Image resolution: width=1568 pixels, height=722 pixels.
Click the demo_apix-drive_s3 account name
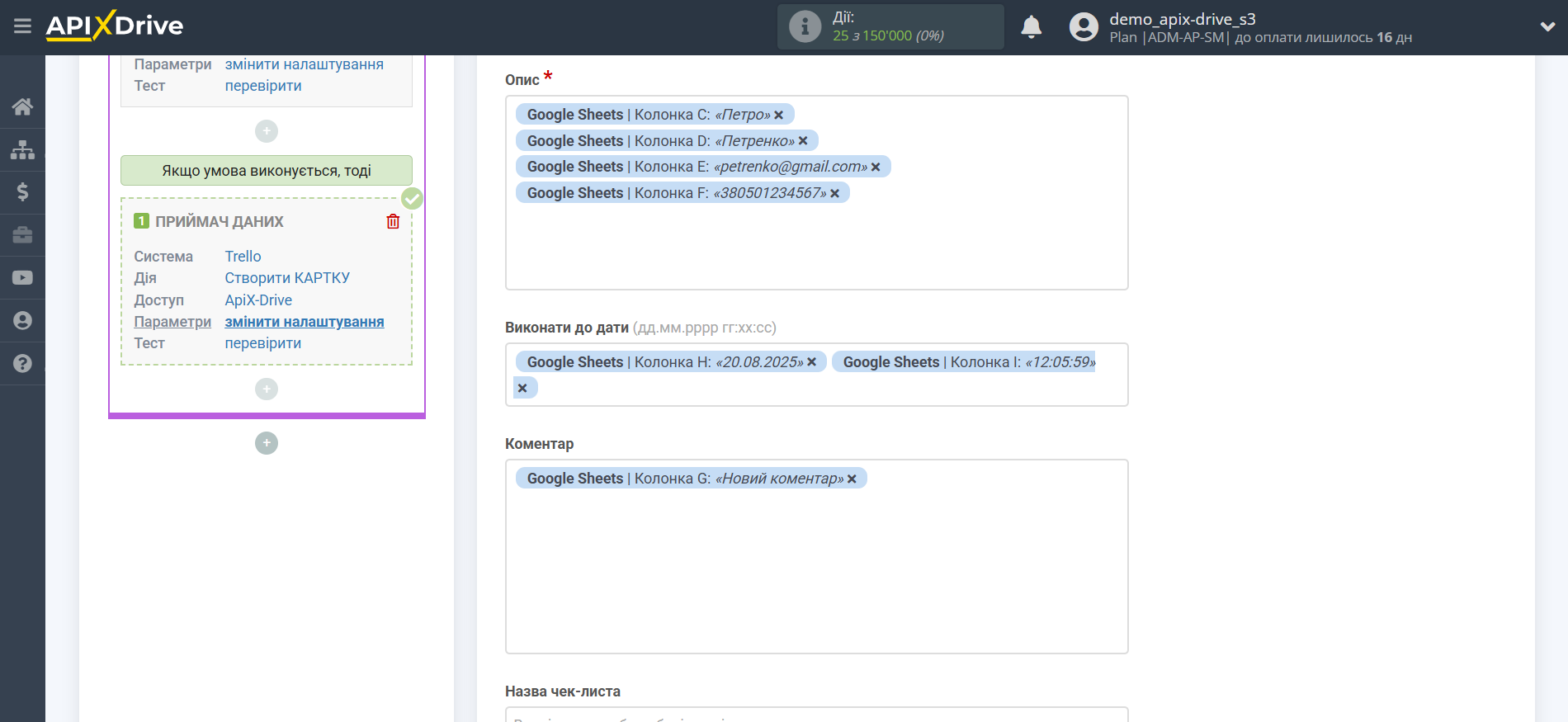coord(1182,19)
